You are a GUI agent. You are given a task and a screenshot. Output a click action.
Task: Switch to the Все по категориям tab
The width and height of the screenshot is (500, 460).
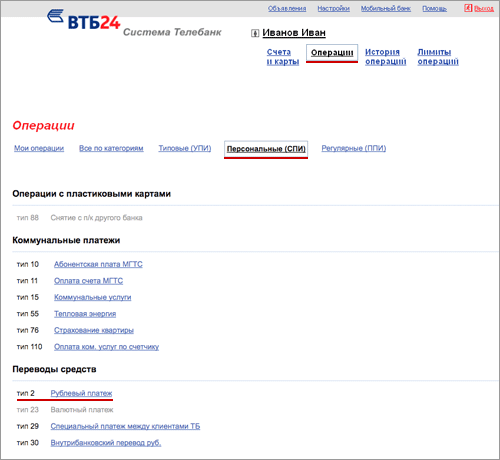click(x=111, y=148)
